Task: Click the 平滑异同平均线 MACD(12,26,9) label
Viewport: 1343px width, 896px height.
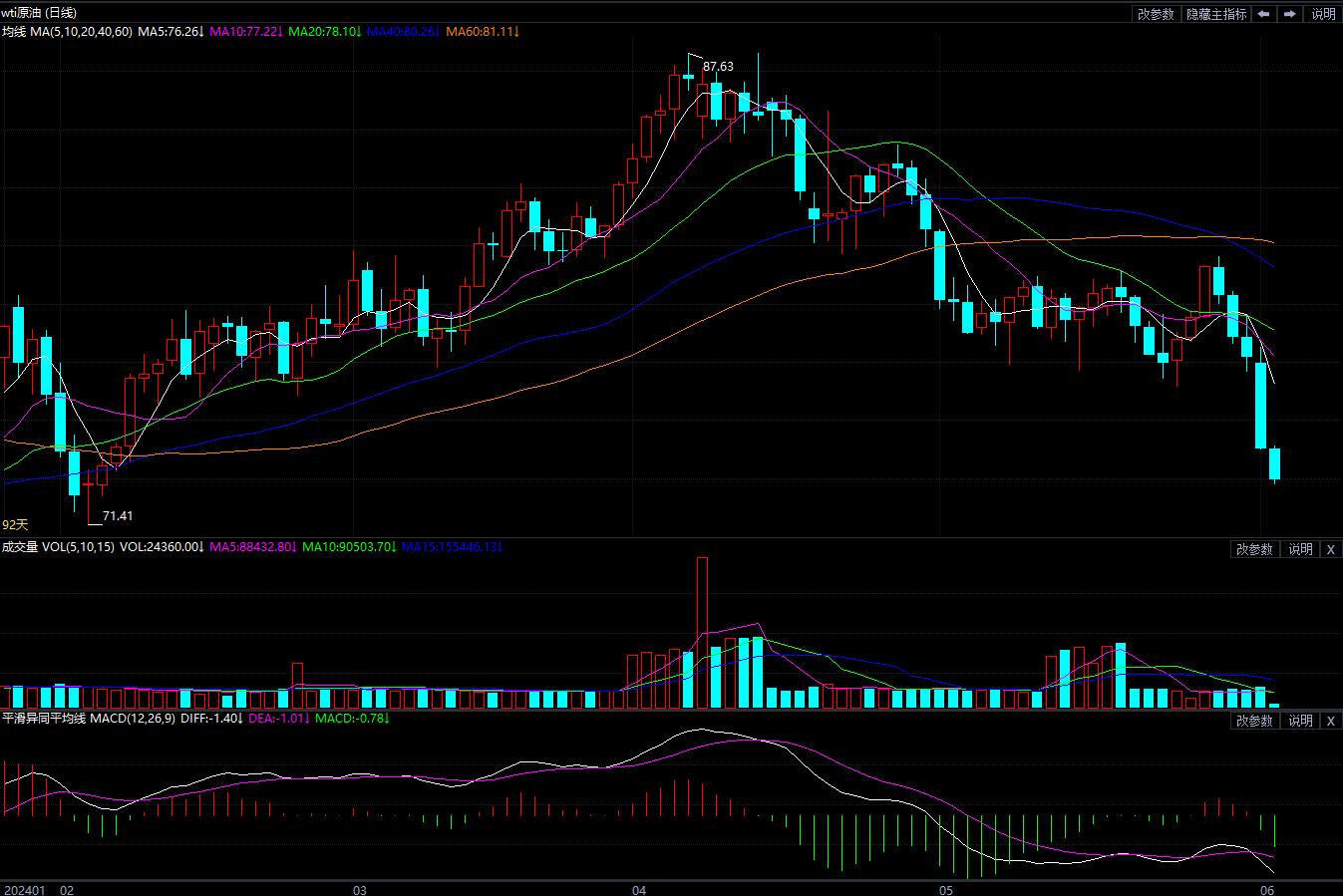Action: (x=88, y=719)
